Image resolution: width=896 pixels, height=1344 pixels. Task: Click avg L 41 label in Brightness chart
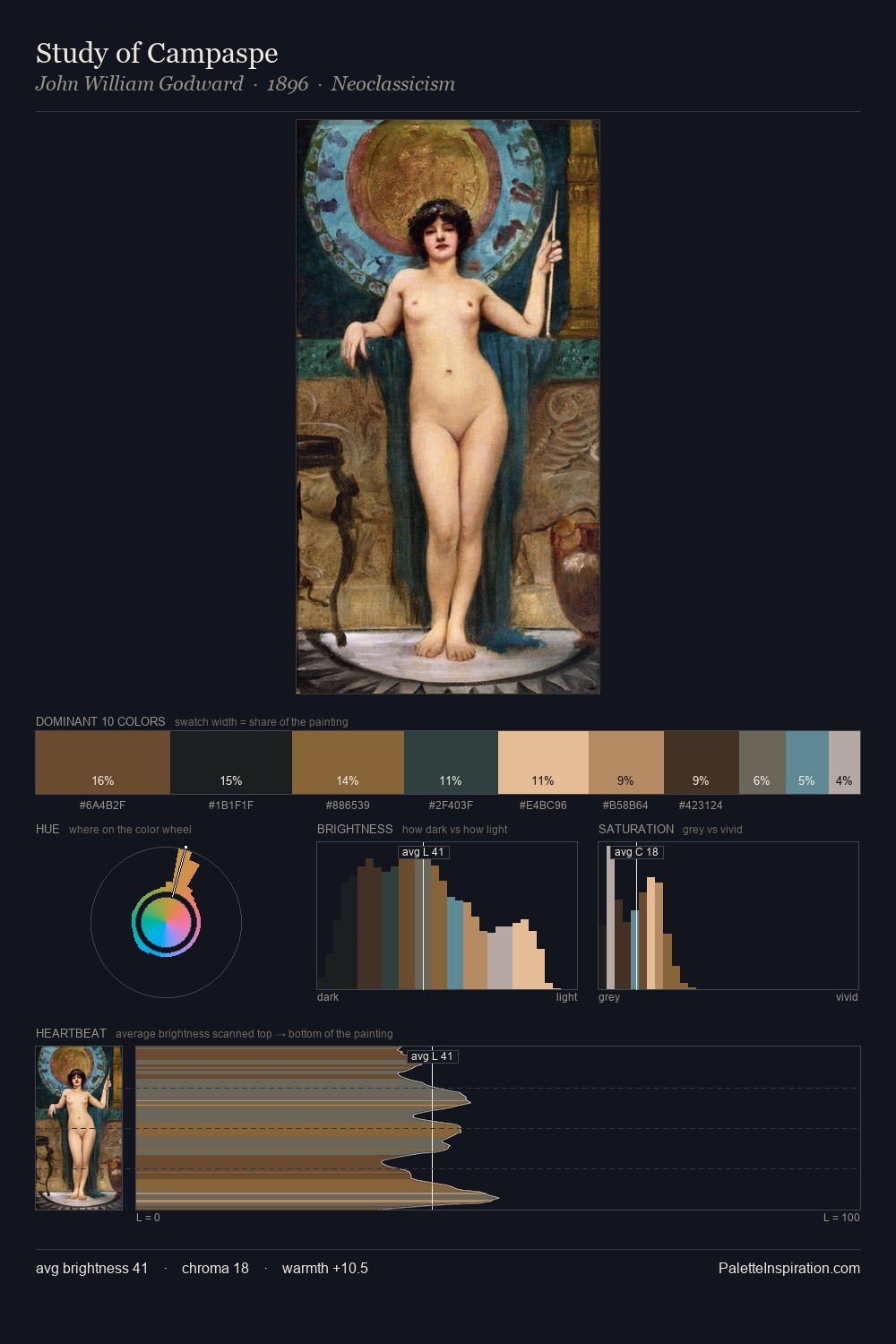pyautogui.click(x=424, y=852)
